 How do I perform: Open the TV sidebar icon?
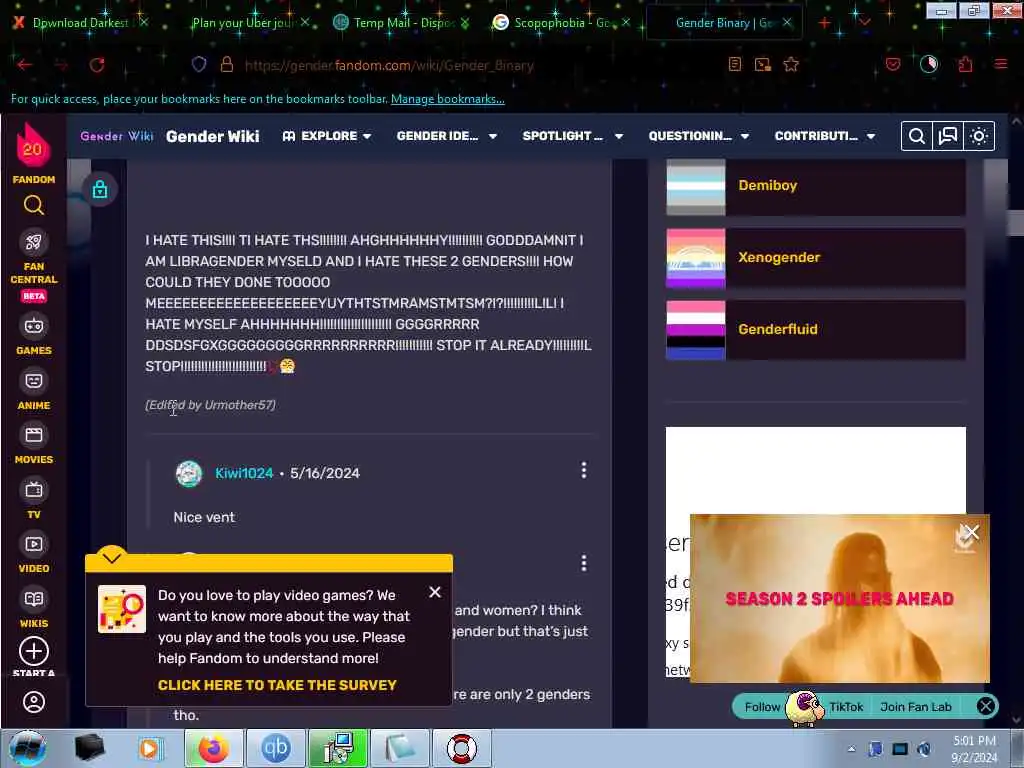click(x=34, y=490)
